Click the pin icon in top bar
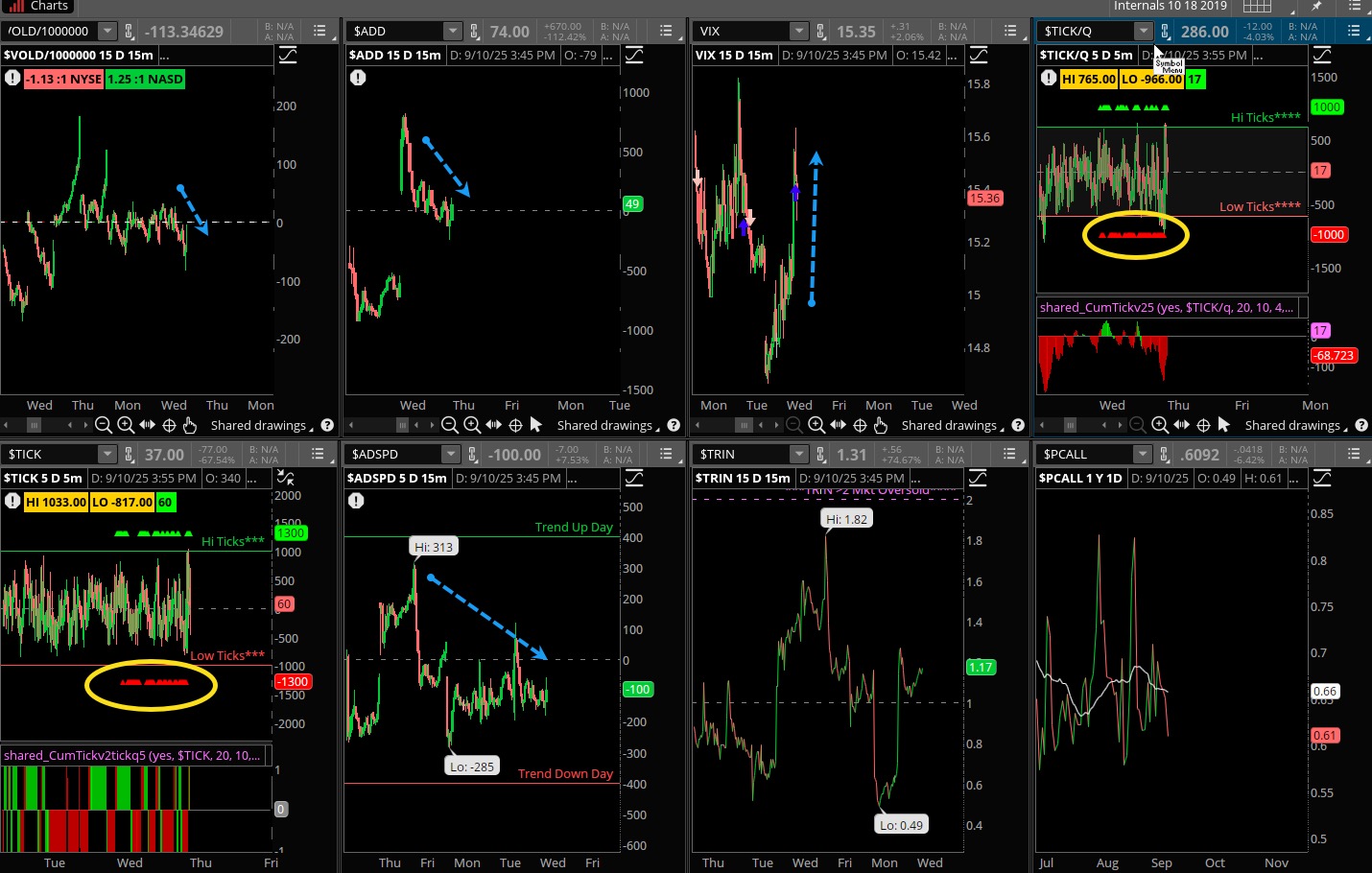 pyautogui.click(x=1316, y=7)
